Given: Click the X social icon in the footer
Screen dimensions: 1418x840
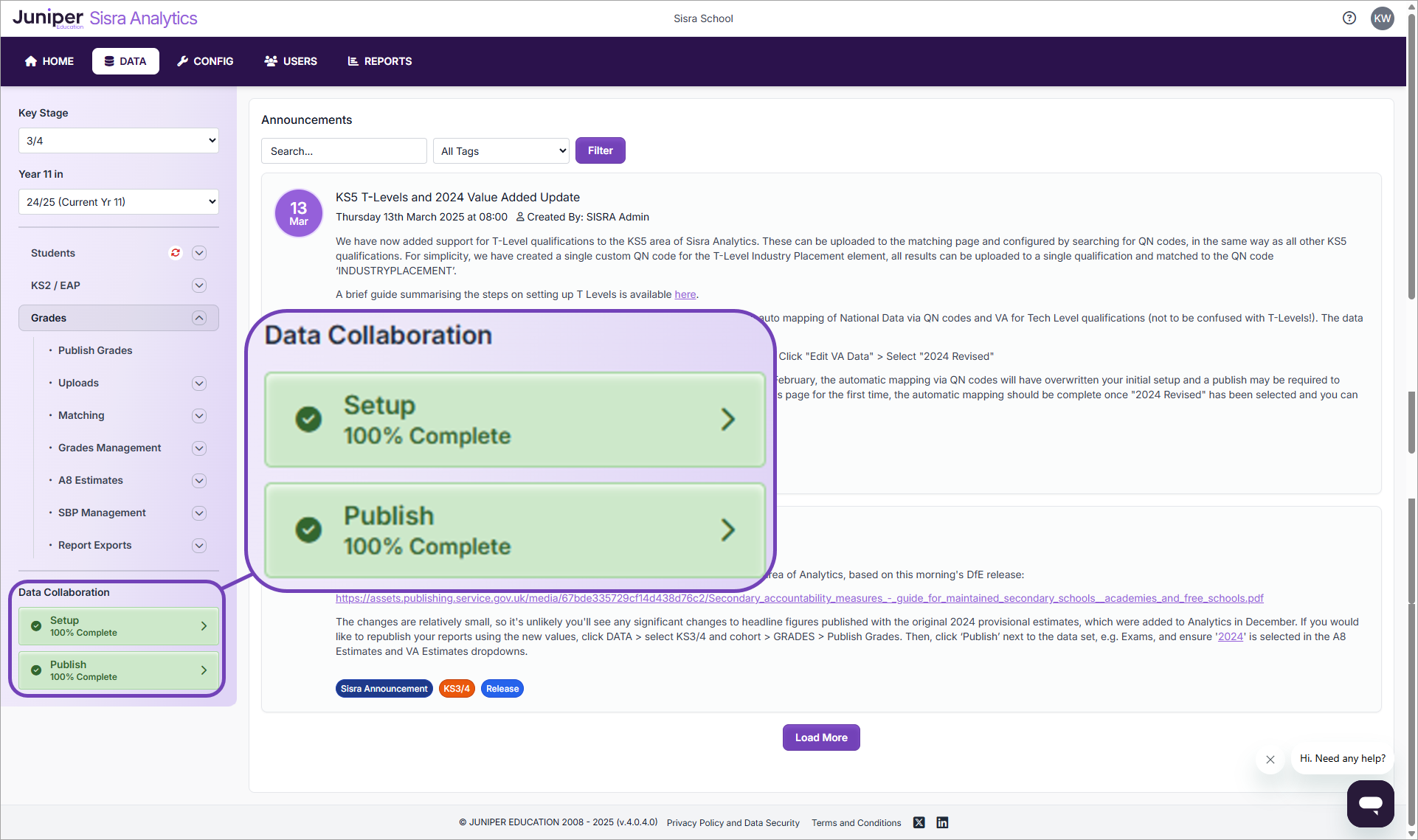Looking at the screenshot, I should (919, 822).
